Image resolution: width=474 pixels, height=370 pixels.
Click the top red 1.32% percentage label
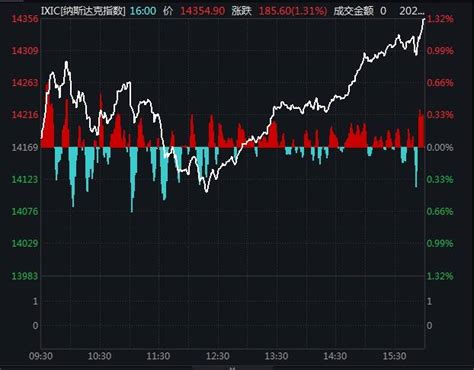coord(440,19)
